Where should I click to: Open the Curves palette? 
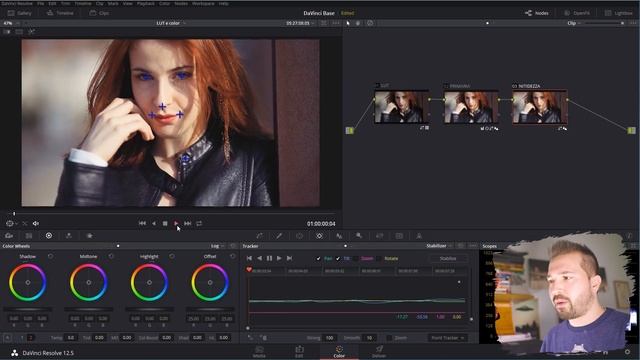tap(260, 236)
